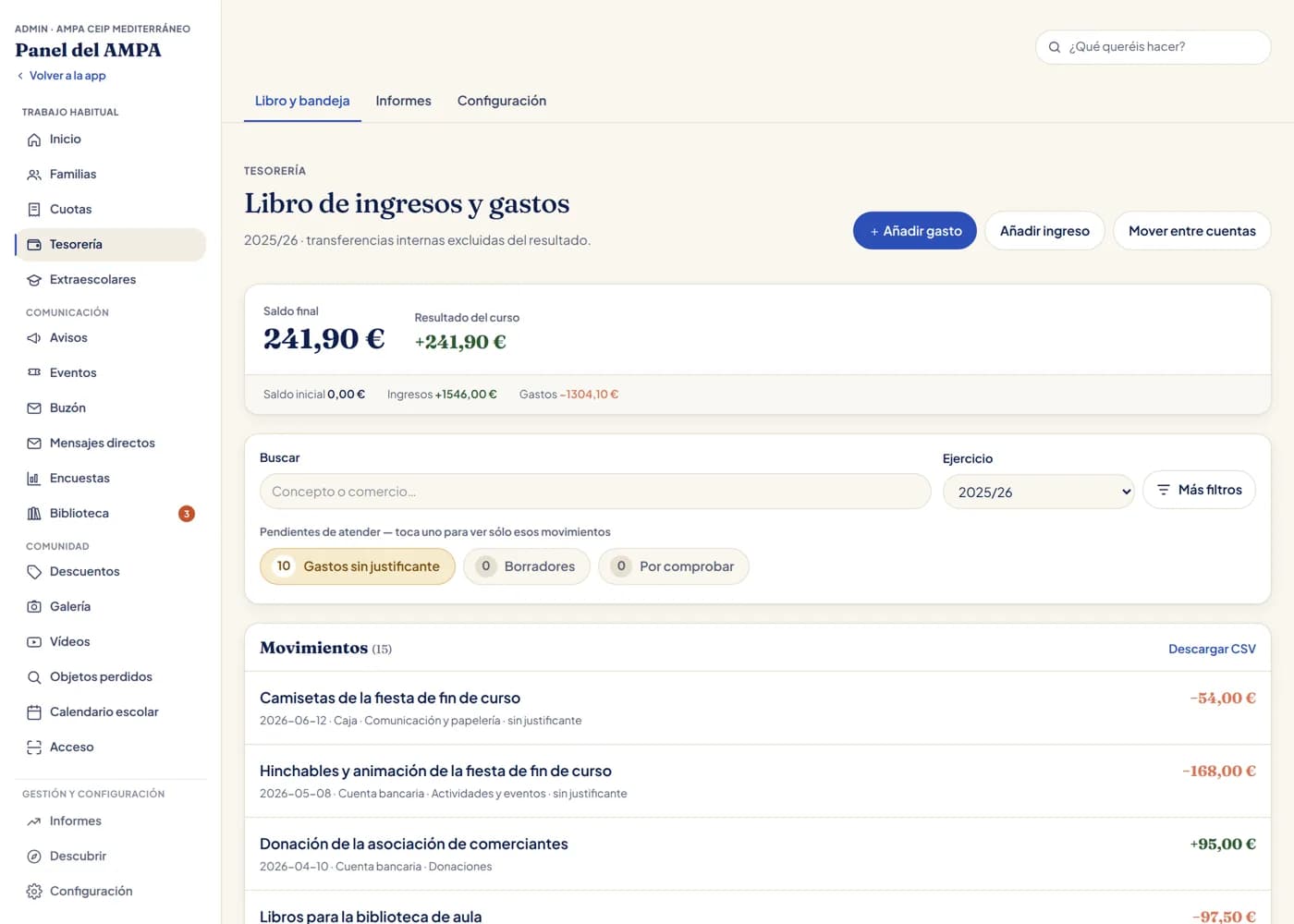Screen dimensions: 1294x924
Task: Click the Descargar CSV link
Action: point(1212,649)
